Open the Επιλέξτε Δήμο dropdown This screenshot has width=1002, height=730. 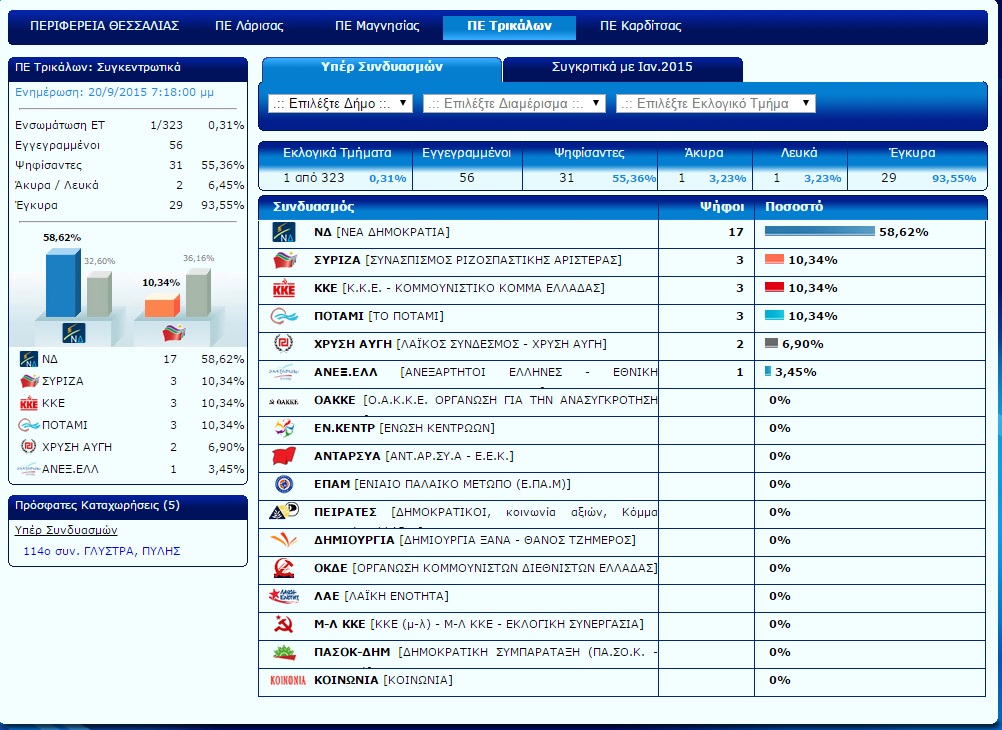tap(341, 104)
